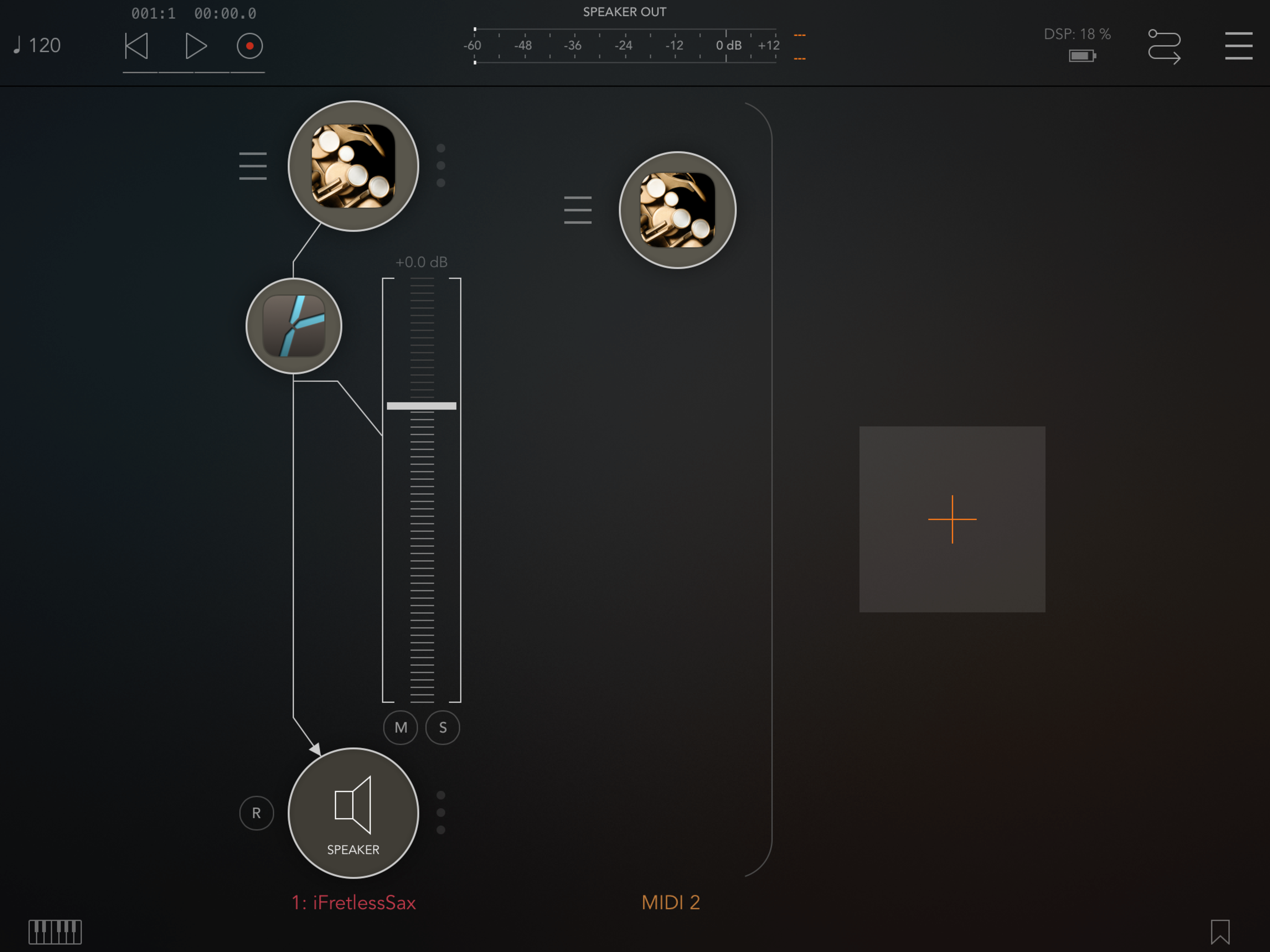The image size is (1270, 952).
Task: Open three-dot options beside speaker output
Action: point(441,813)
